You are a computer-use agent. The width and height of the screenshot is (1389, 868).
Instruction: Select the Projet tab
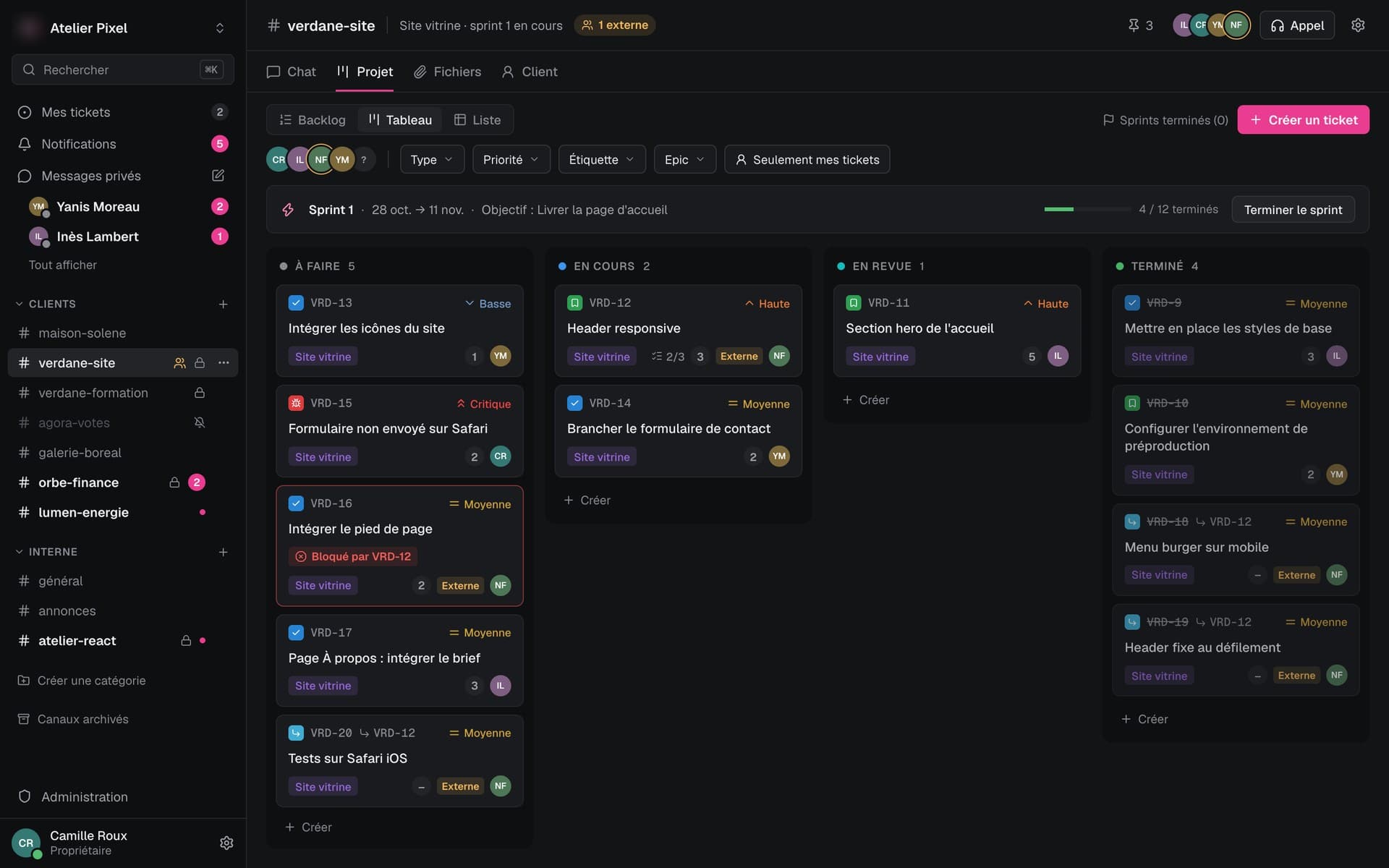[365, 72]
